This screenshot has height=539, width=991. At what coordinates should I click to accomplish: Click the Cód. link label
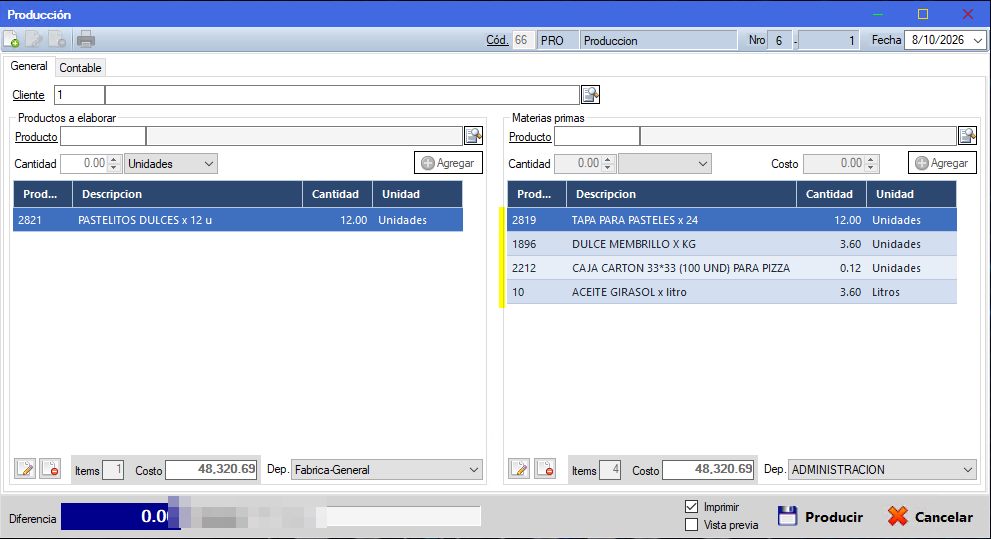click(497, 40)
